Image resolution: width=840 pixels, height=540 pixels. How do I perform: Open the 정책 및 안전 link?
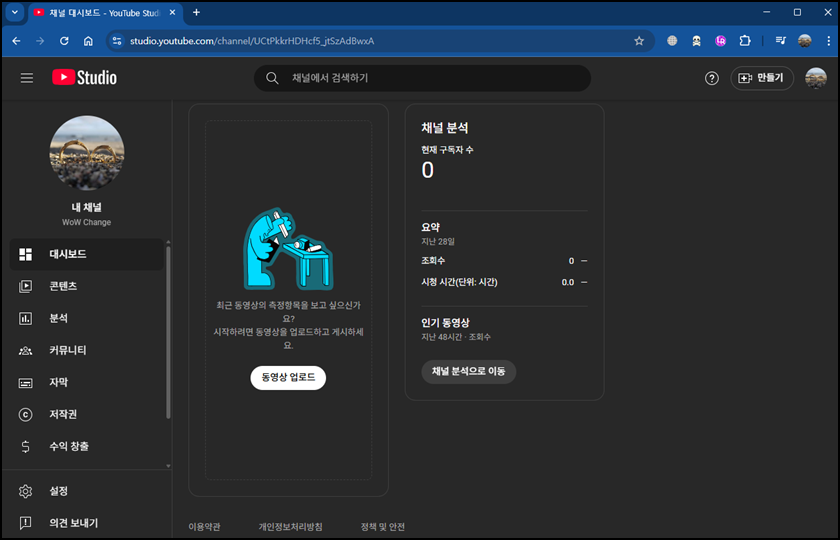click(382, 527)
